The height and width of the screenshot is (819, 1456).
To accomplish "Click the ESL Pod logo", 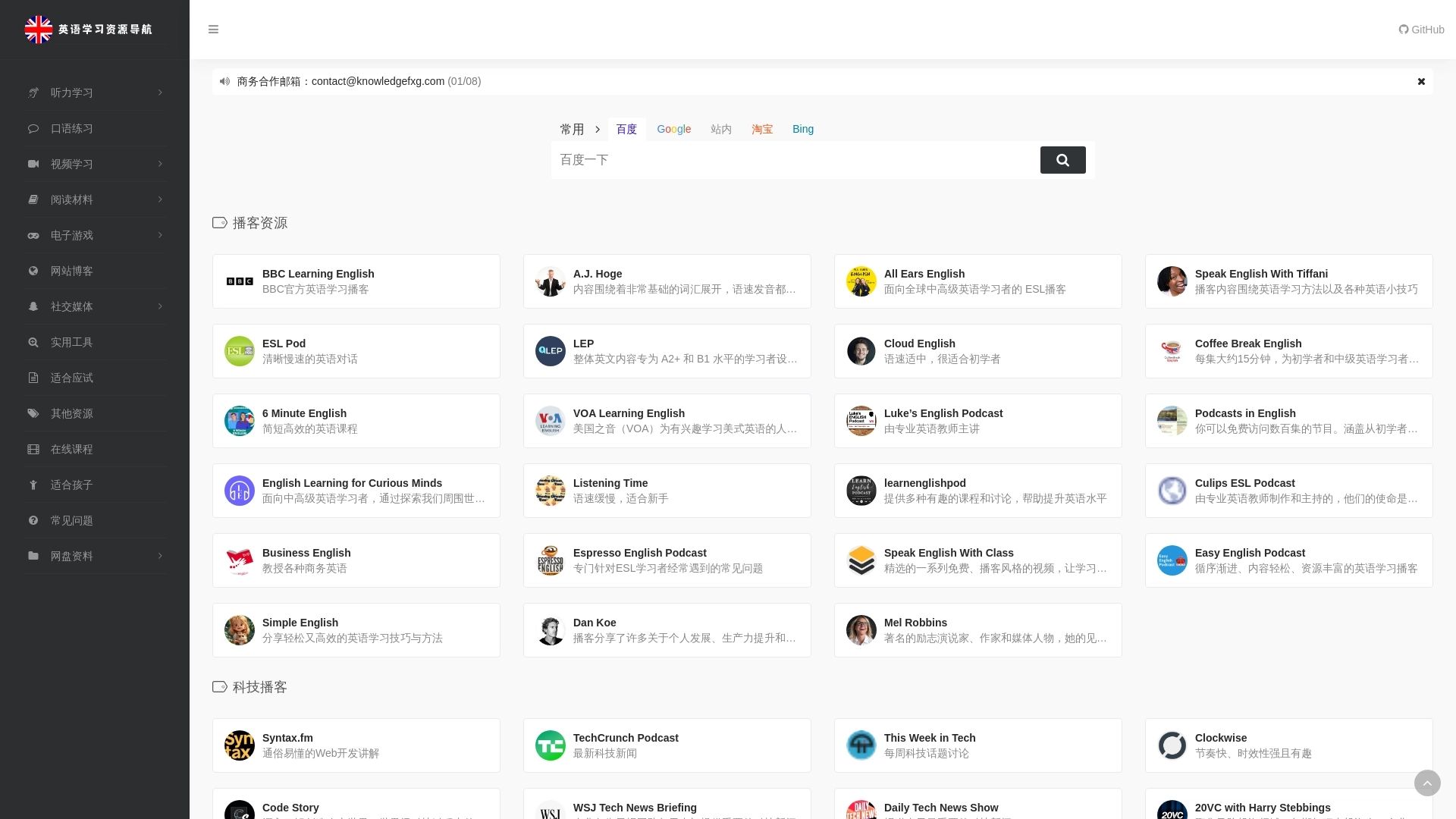I will (240, 351).
